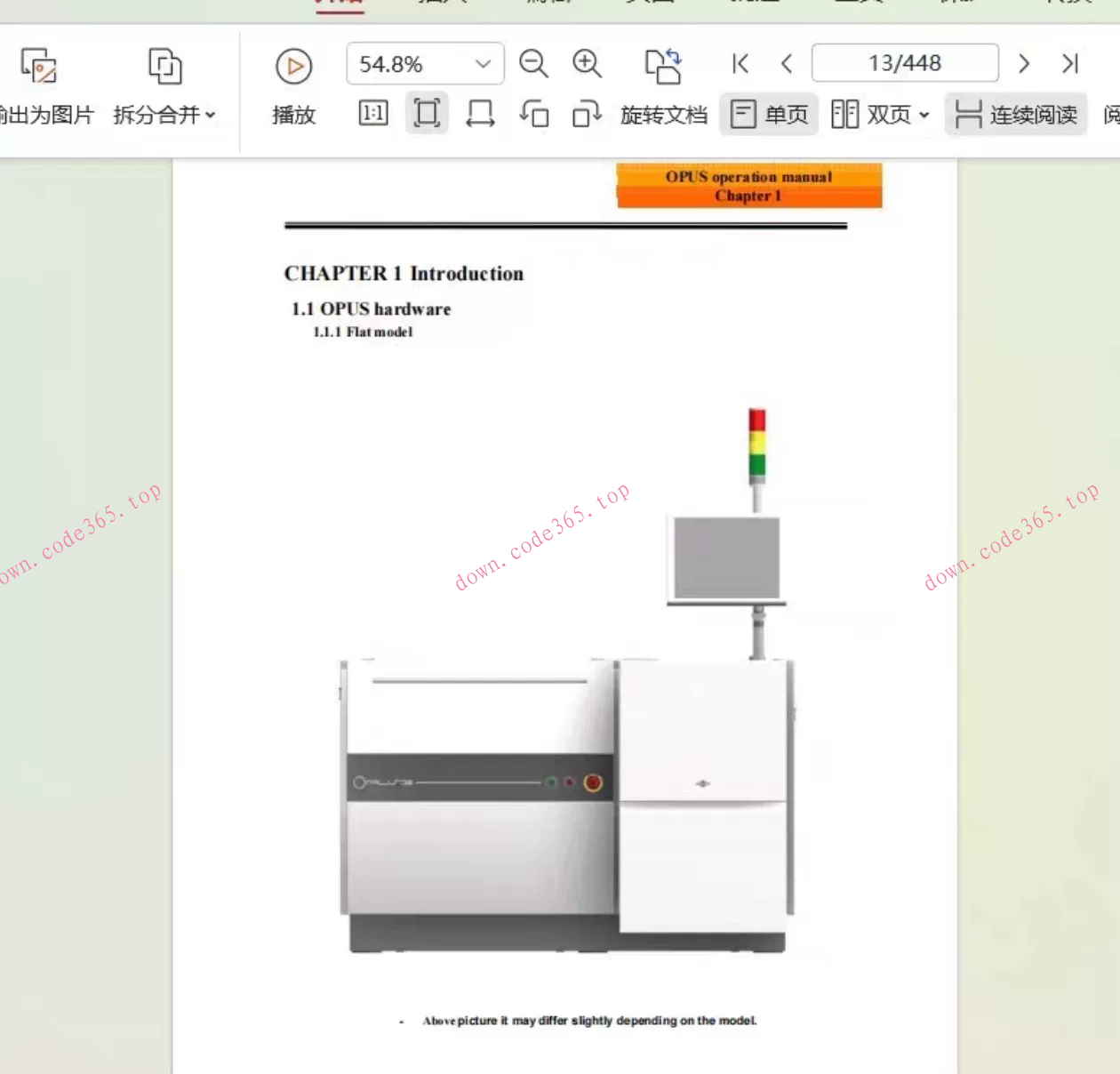The height and width of the screenshot is (1074, 1120).
Task: Toggle the fit page icon
Action: (427, 114)
